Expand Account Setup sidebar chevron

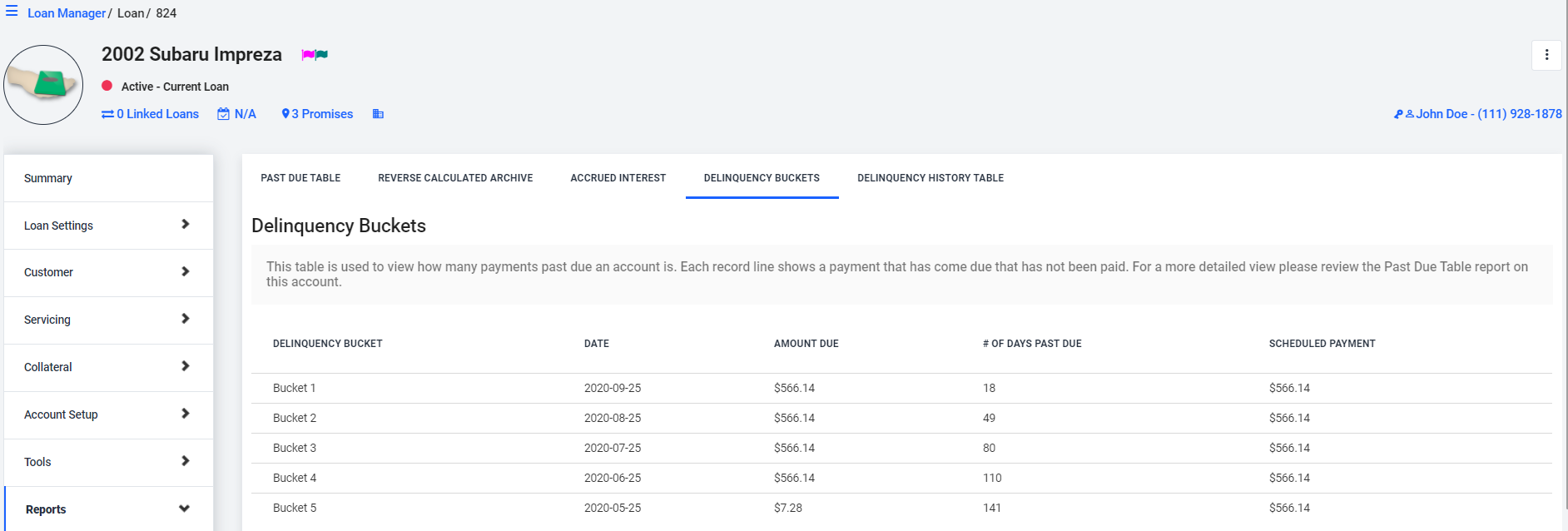[x=185, y=414]
